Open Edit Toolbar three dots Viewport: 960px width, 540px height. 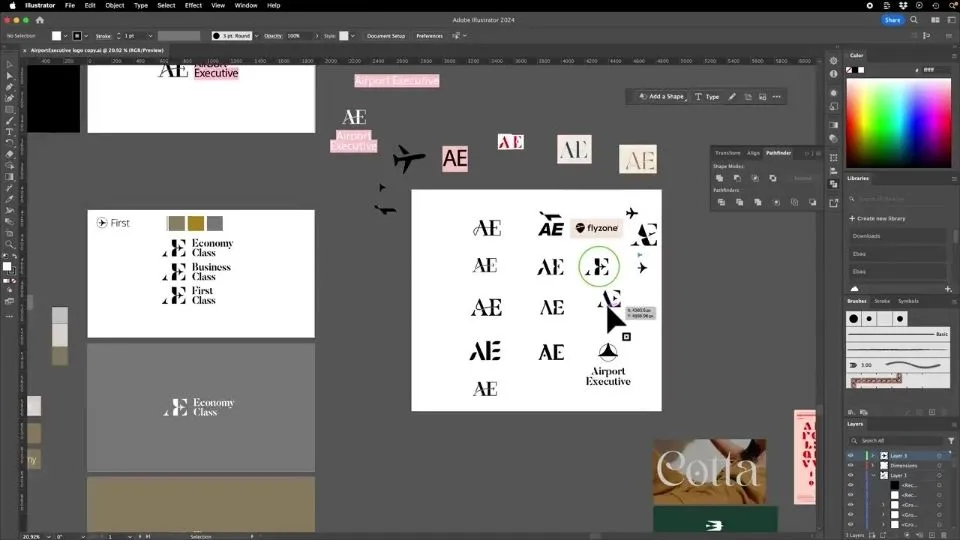coord(9,317)
